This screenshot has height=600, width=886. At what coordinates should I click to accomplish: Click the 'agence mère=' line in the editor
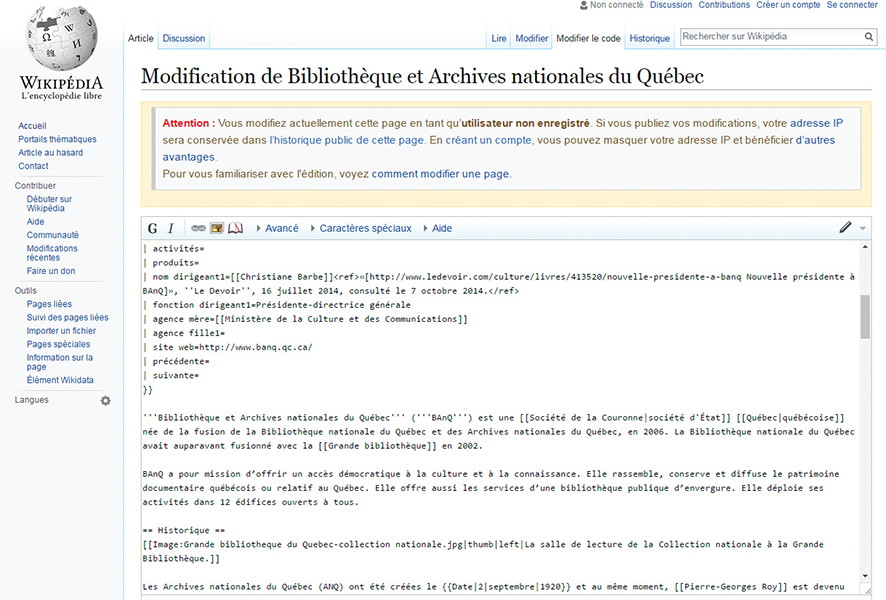pyautogui.click(x=305, y=319)
